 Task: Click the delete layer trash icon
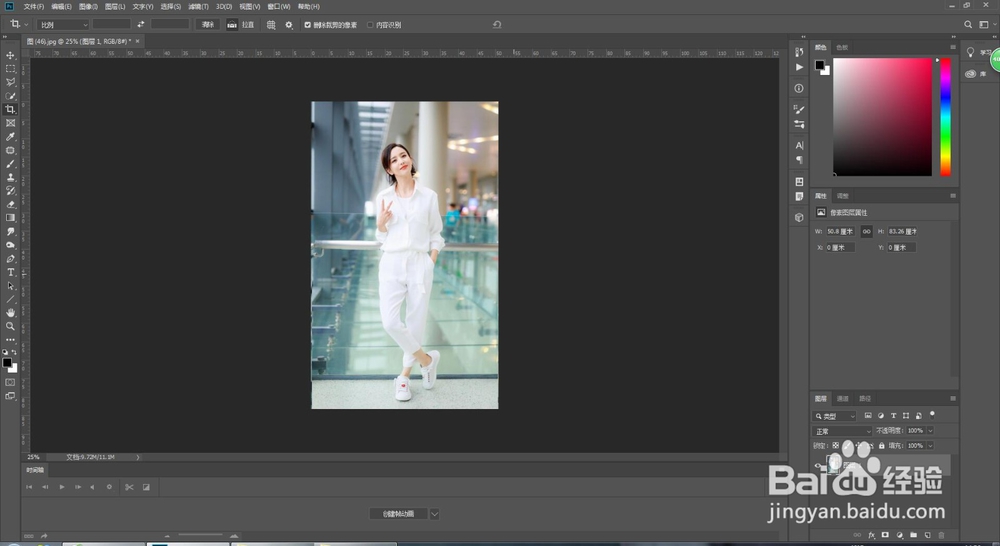[x=941, y=535]
